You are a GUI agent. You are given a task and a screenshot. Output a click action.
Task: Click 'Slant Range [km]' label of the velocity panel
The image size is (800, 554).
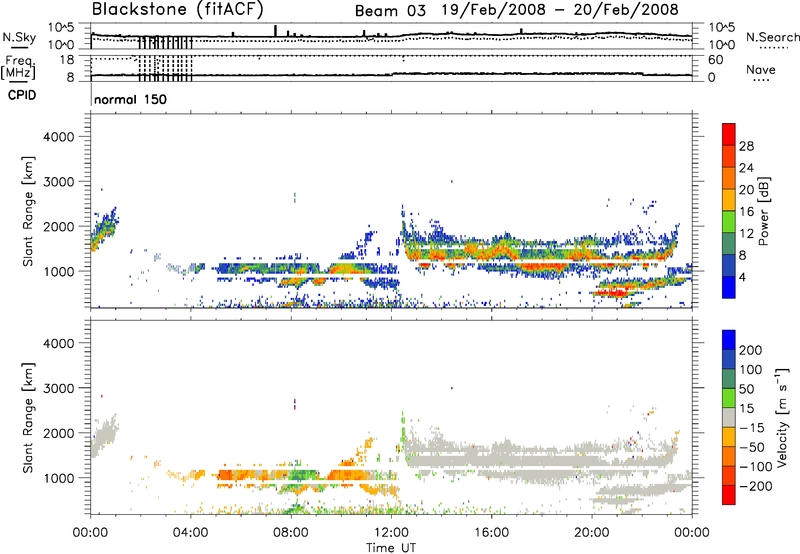pyautogui.click(x=28, y=418)
